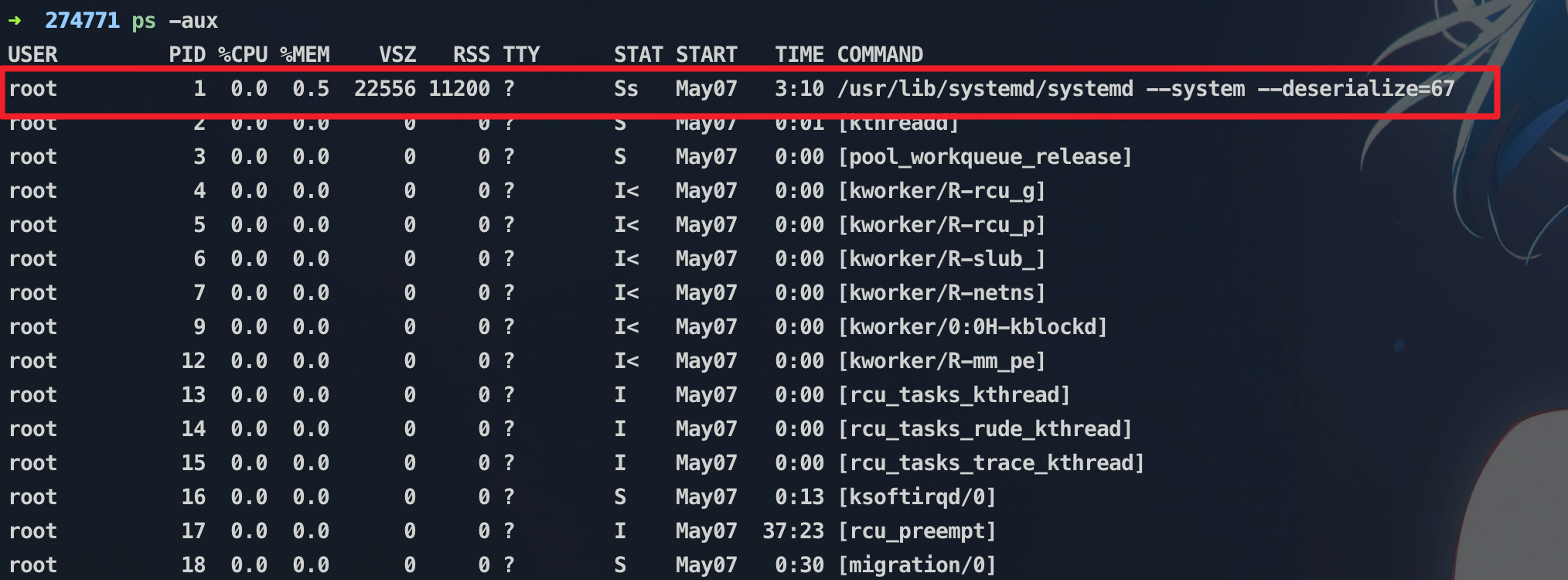
Task: Click the --deserialize=67 argument
Action: tap(1356, 89)
